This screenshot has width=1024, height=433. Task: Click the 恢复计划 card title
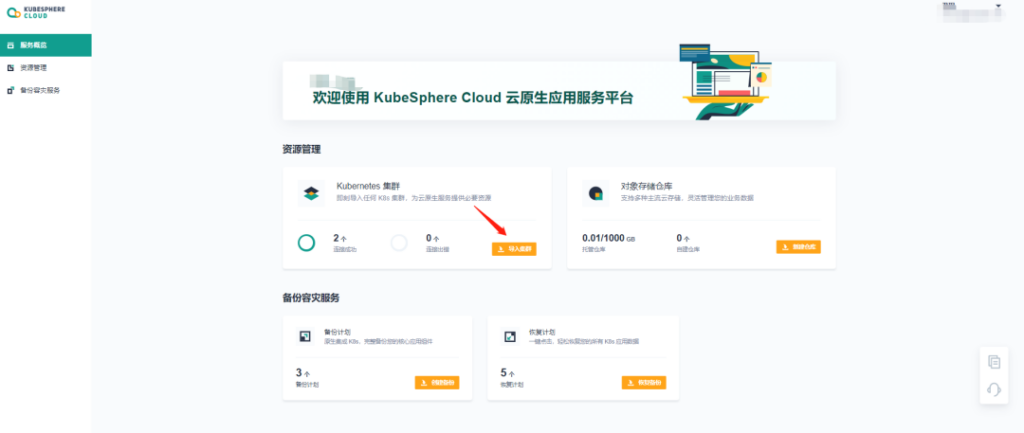[541, 332]
